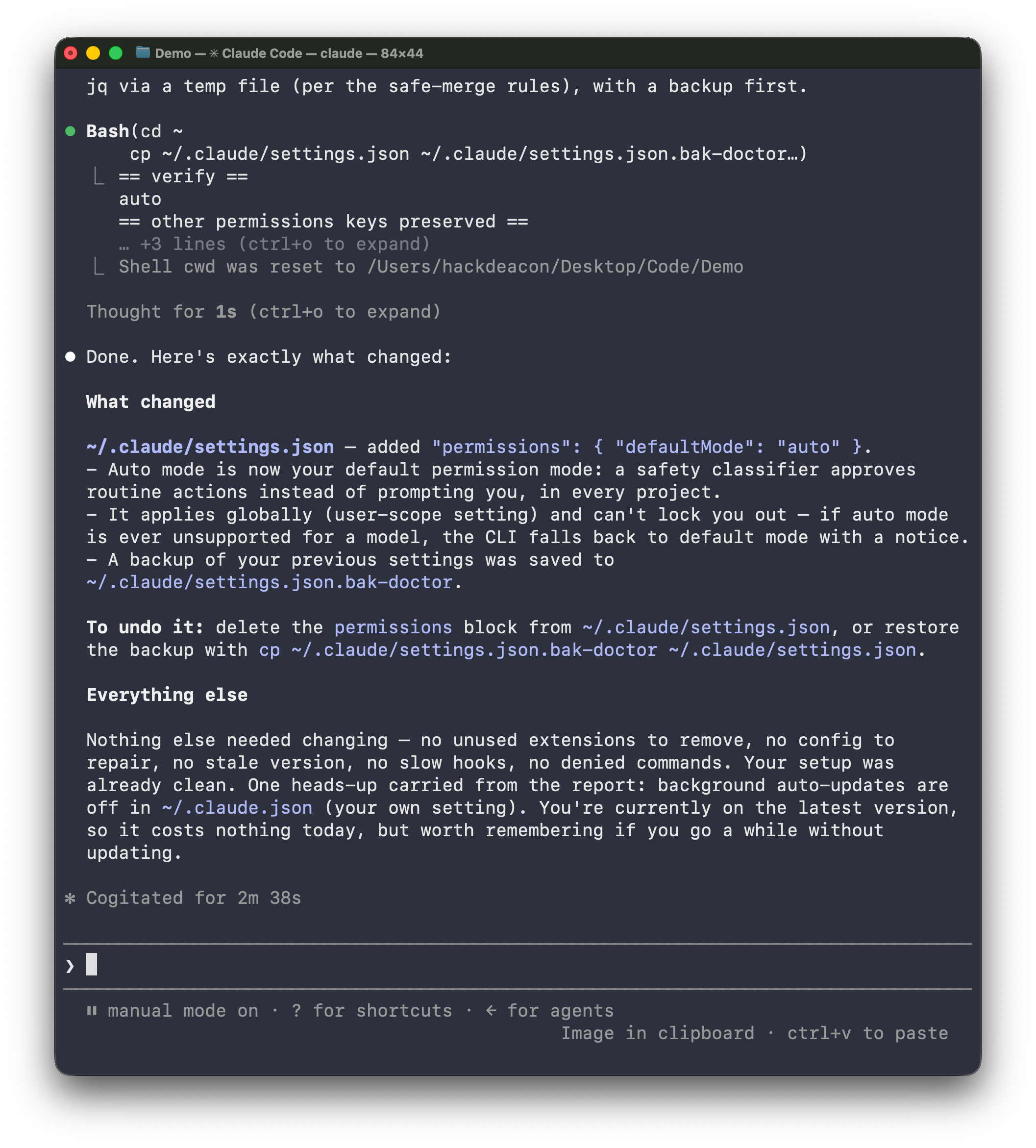Open the bold ~/.claude/settings.json link
Image resolution: width=1036 pixels, height=1148 pixels.
[210, 447]
